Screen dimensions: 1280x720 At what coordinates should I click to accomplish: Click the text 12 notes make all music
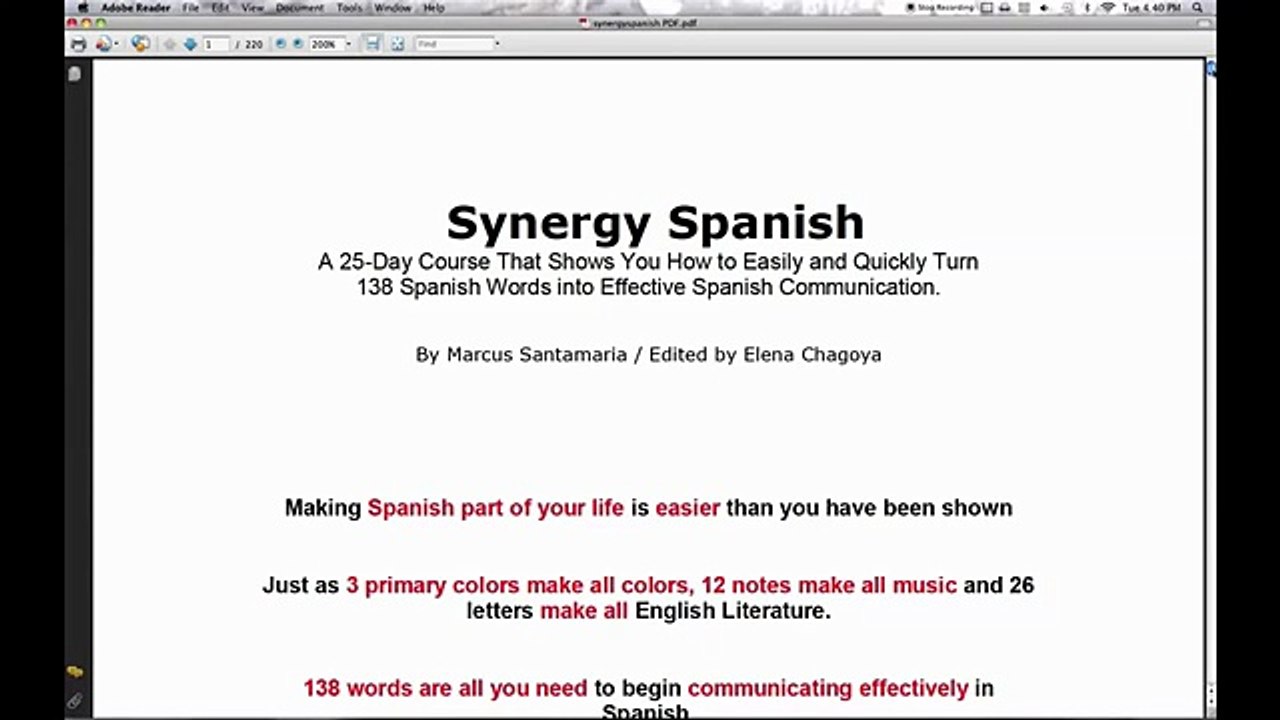(x=829, y=585)
